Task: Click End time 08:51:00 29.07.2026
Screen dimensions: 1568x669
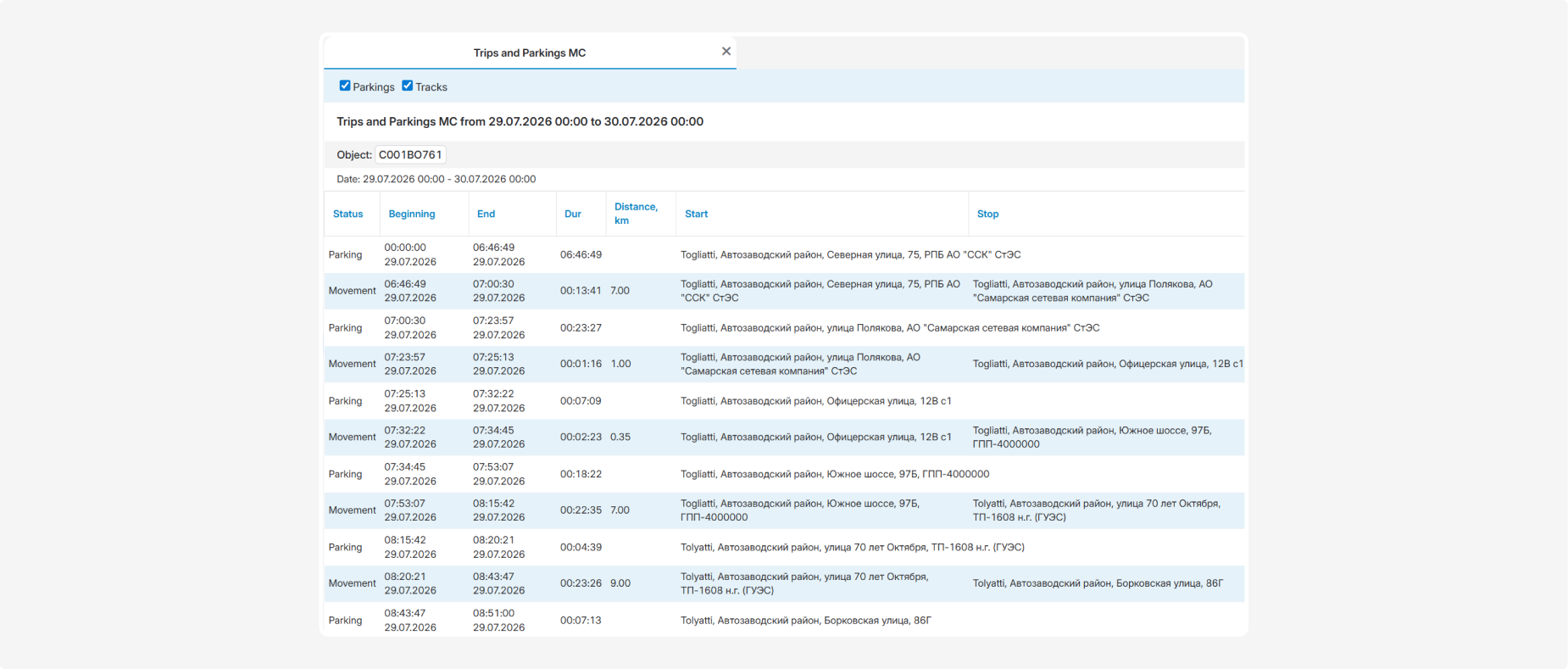Action: tap(498, 620)
